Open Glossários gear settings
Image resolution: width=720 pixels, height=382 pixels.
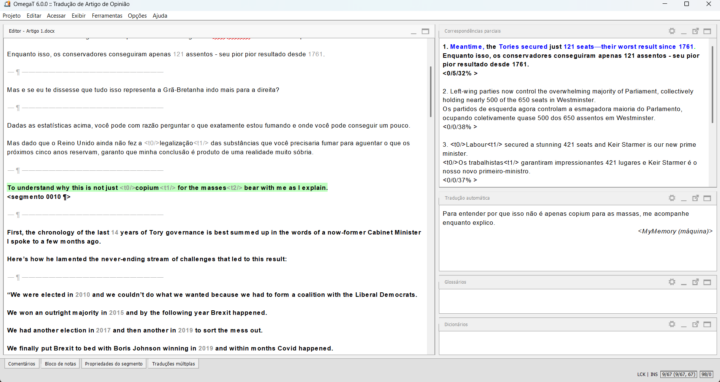672,282
